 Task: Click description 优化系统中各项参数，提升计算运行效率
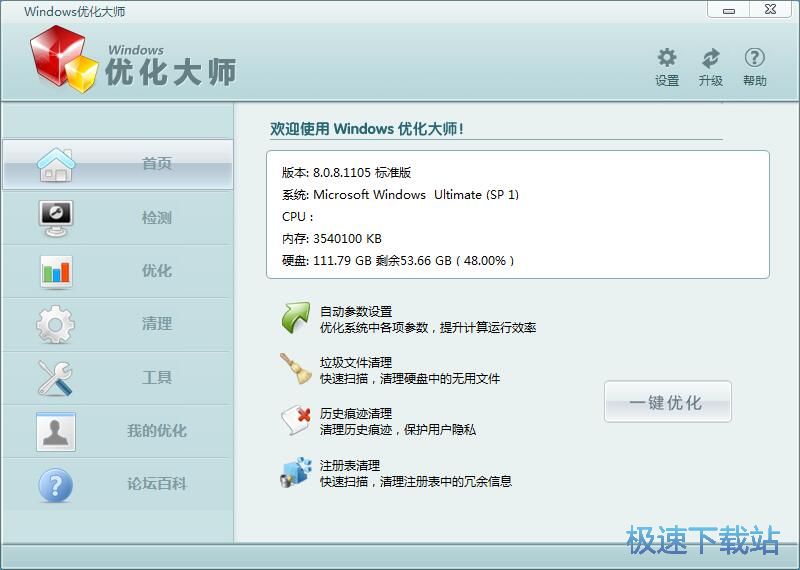tap(428, 328)
